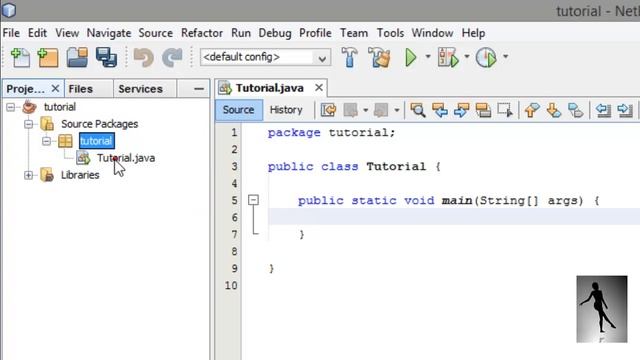640x360 pixels.
Task: Click the Tutorial.java file icon in tree
Action: pyautogui.click(x=83, y=158)
